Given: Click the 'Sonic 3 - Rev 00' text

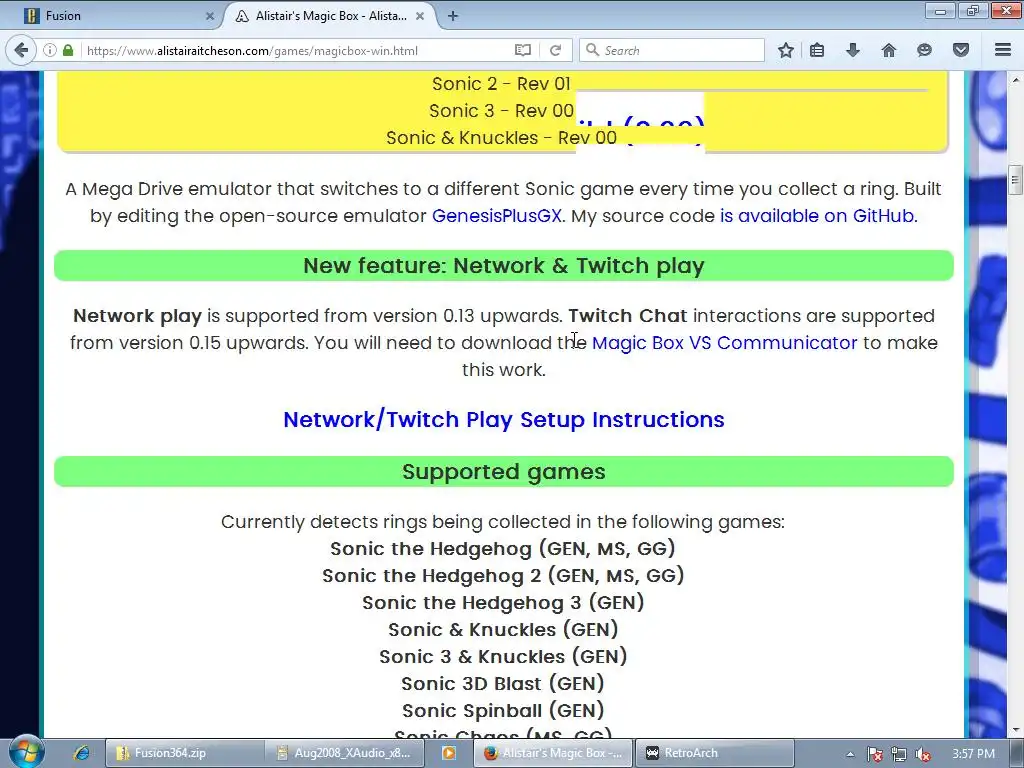Looking at the screenshot, I should tap(501, 110).
